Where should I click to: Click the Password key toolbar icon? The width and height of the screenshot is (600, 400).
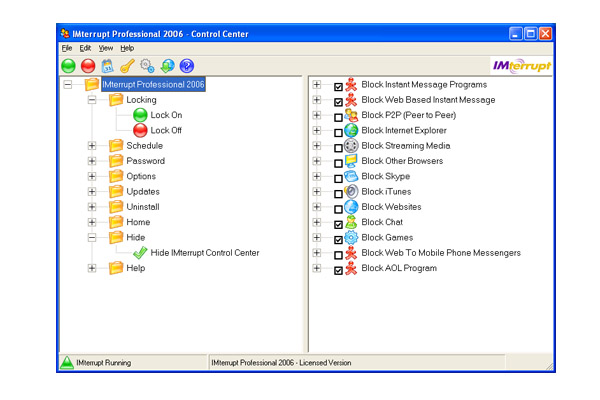127,66
